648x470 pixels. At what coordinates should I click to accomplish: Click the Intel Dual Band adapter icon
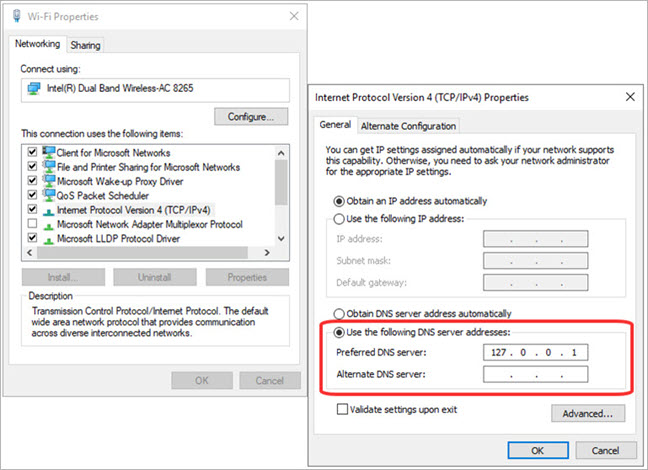click(x=32, y=88)
